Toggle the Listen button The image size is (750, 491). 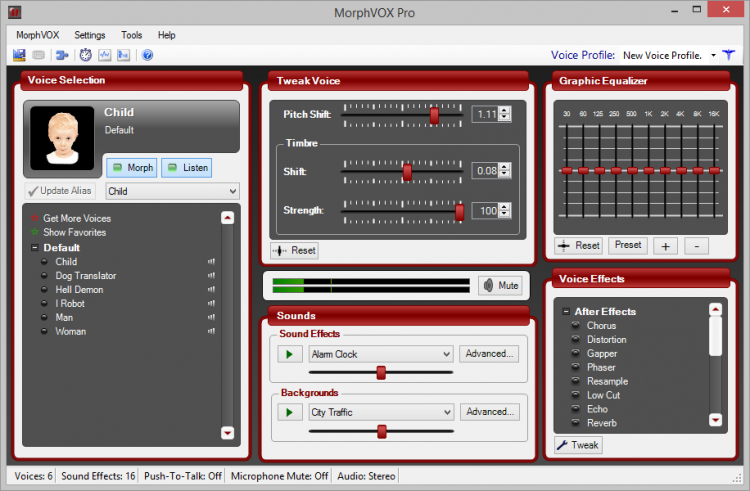click(187, 168)
